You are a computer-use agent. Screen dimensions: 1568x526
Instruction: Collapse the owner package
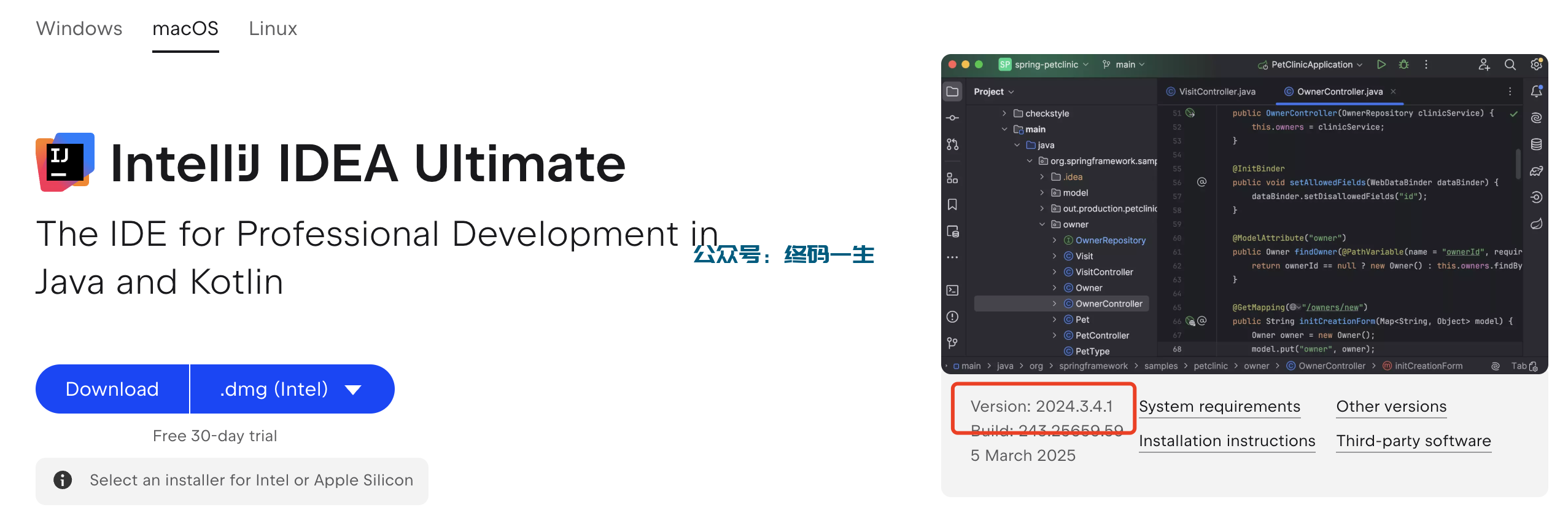(x=1042, y=225)
